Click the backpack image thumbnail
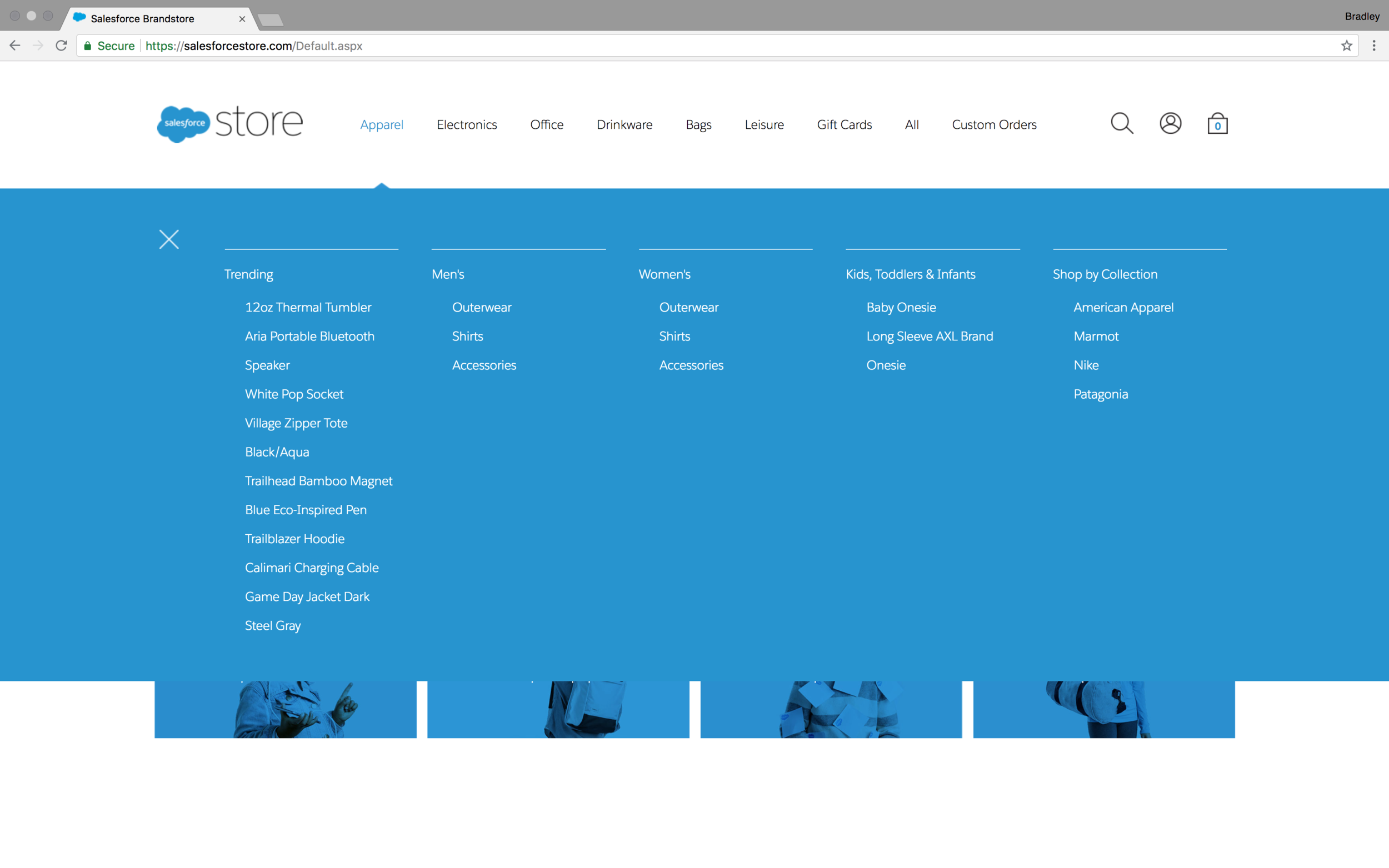This screenshot has height=868, width=1389. (x=558, y=710)
